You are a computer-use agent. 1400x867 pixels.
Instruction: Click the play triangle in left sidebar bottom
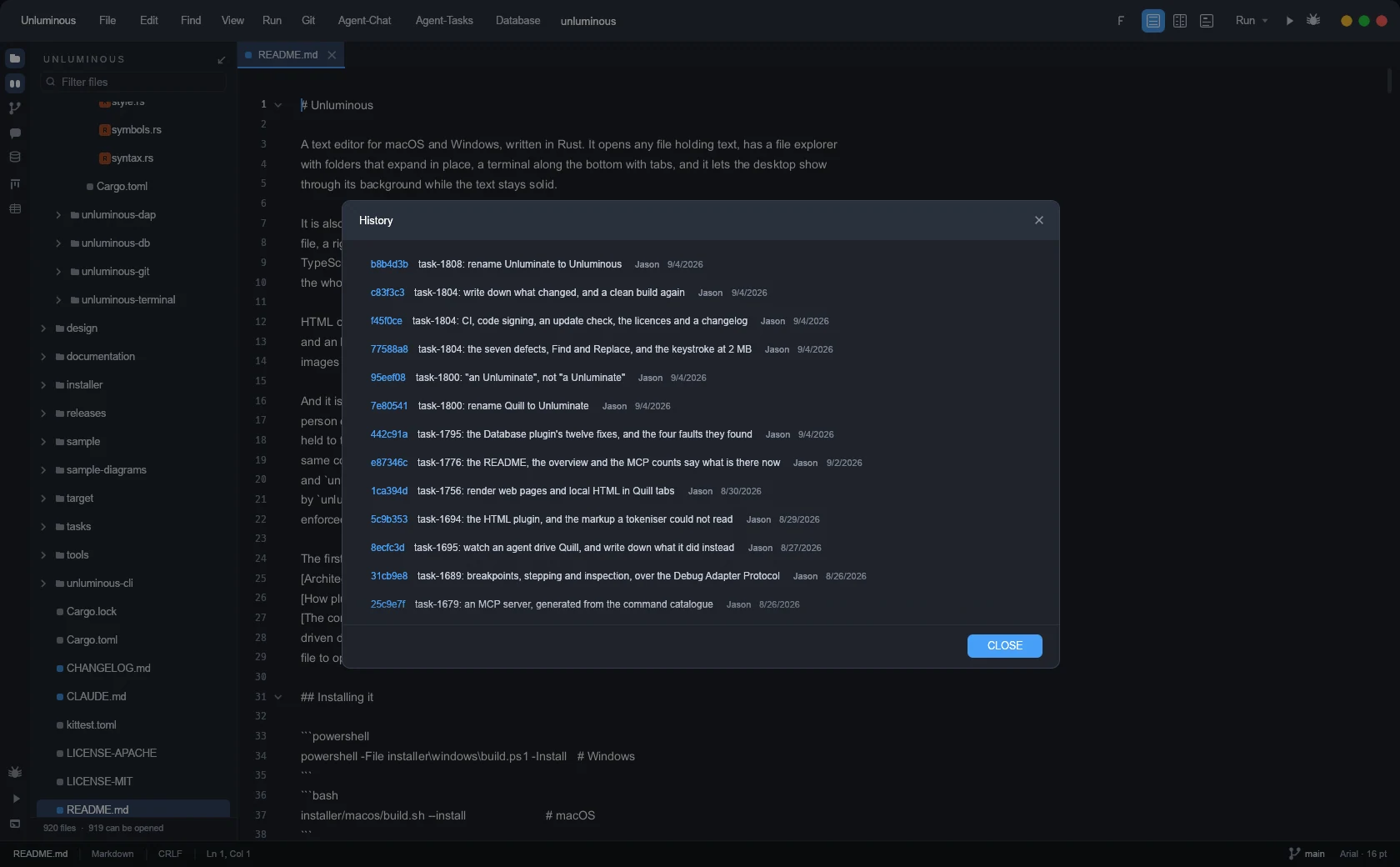coord(15,799)
